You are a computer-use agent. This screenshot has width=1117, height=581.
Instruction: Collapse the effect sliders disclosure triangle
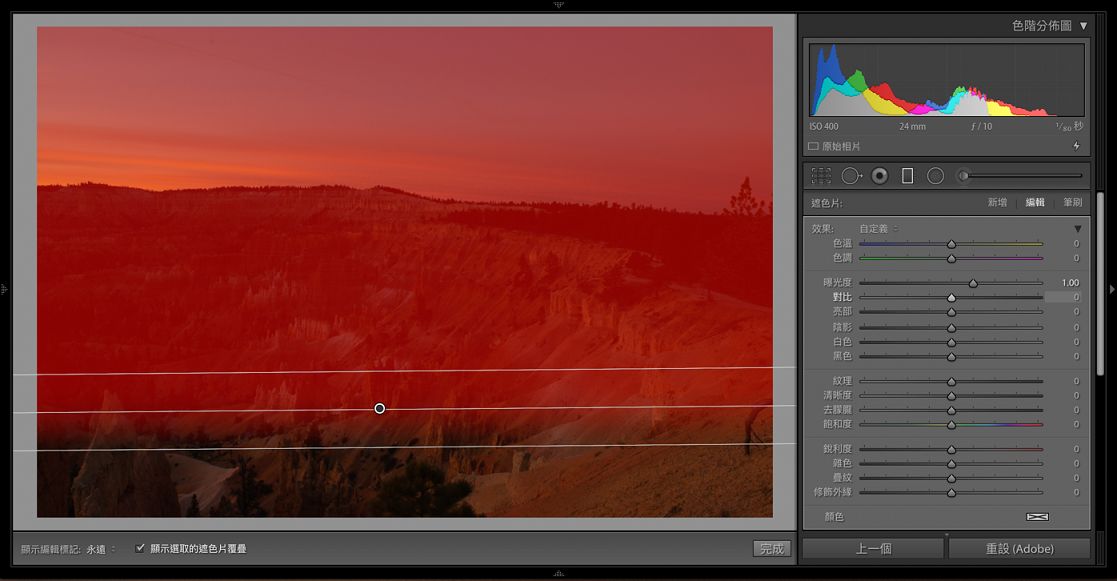pos(1078,229)
